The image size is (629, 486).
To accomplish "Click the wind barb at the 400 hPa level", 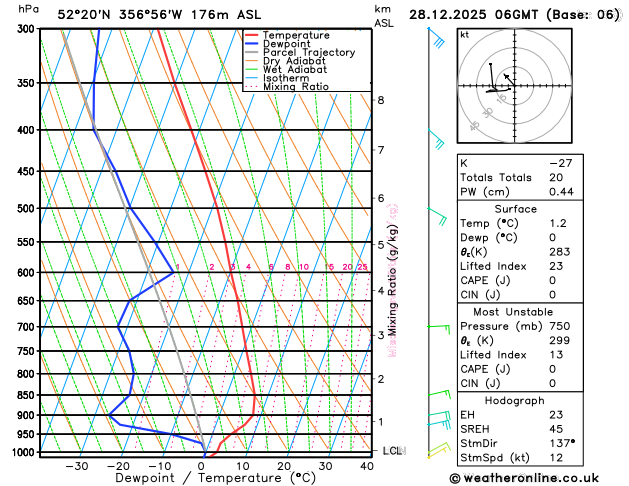I will [x=436, y=139].
